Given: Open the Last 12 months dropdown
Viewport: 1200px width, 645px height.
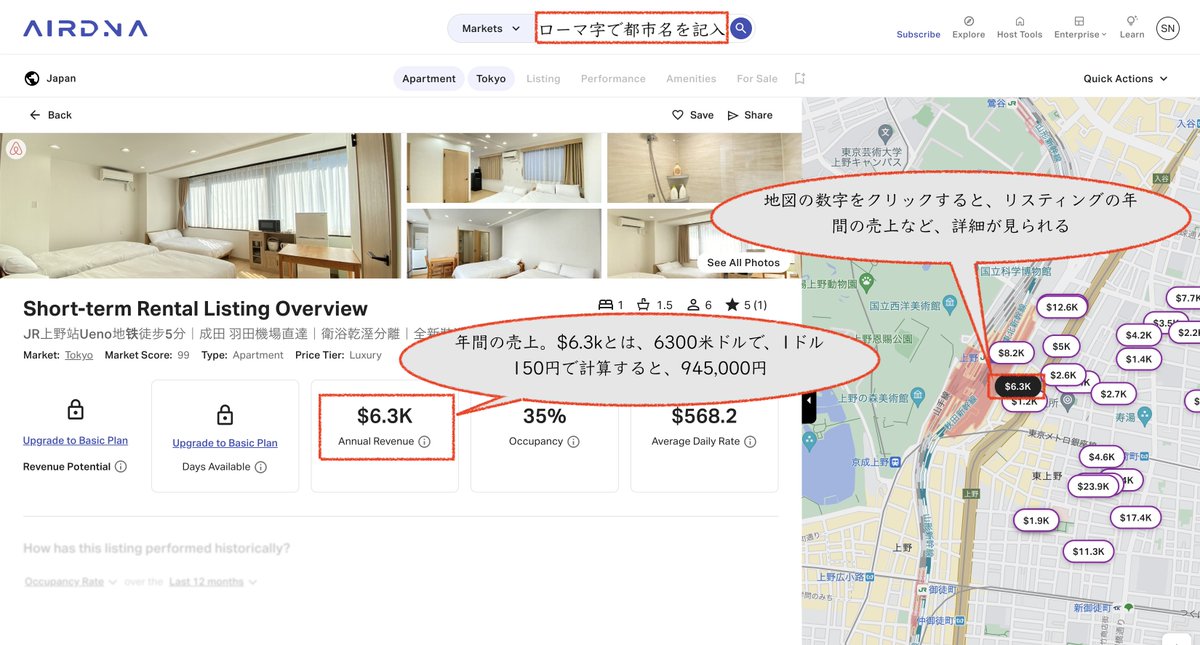Looking at the screenshot, I should coord(212,582).
